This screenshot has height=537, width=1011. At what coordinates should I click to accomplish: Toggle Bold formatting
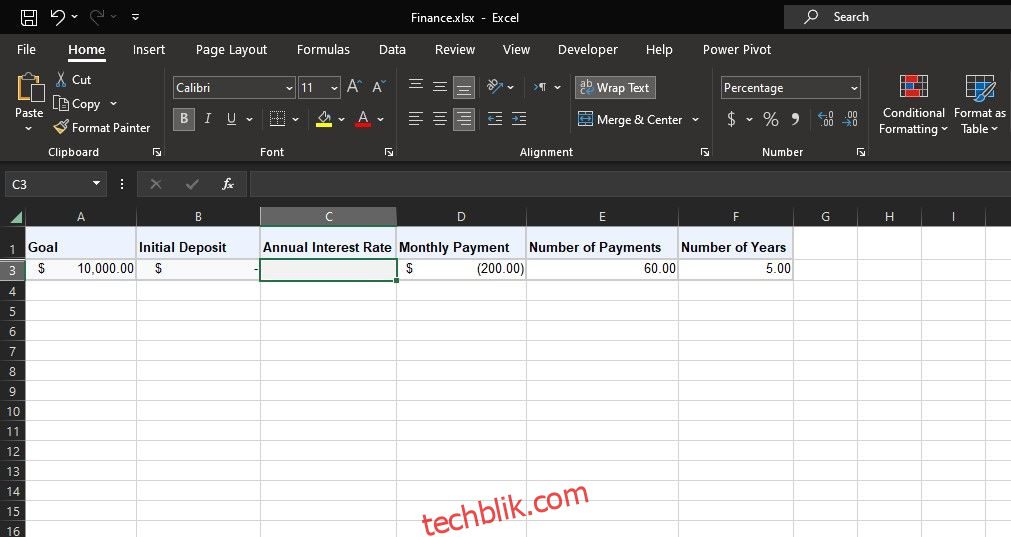pos(184,119)
